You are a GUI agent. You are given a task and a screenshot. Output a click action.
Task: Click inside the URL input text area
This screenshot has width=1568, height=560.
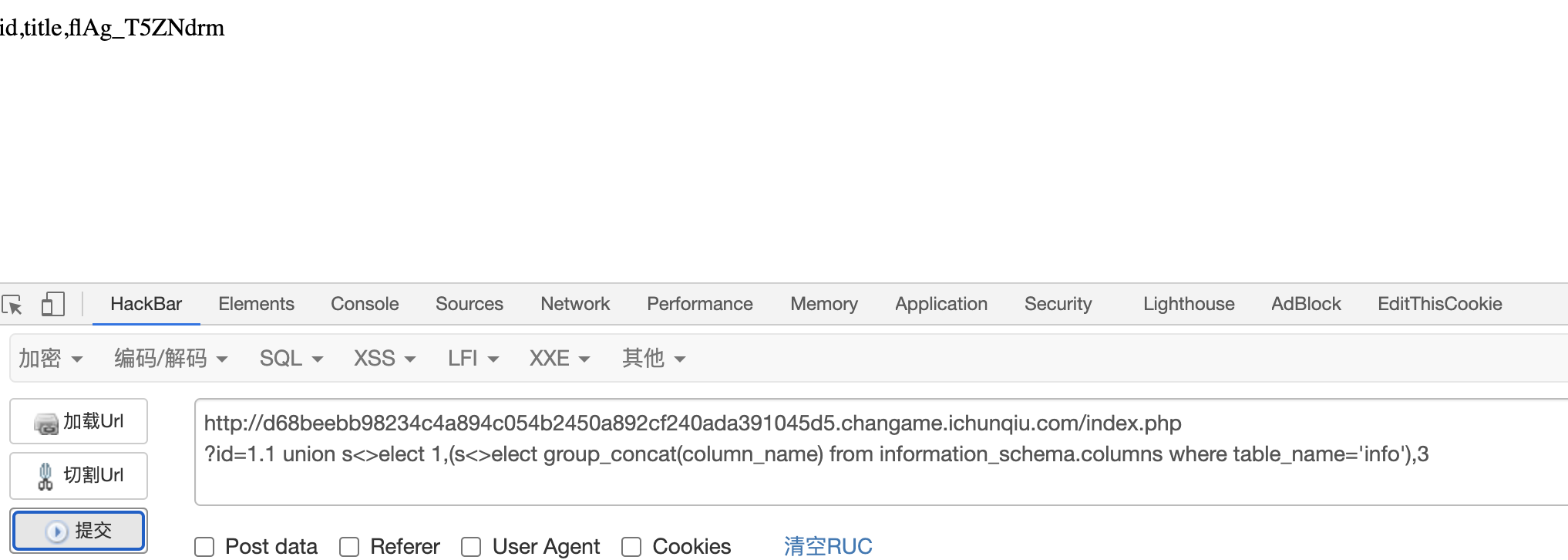879,452
